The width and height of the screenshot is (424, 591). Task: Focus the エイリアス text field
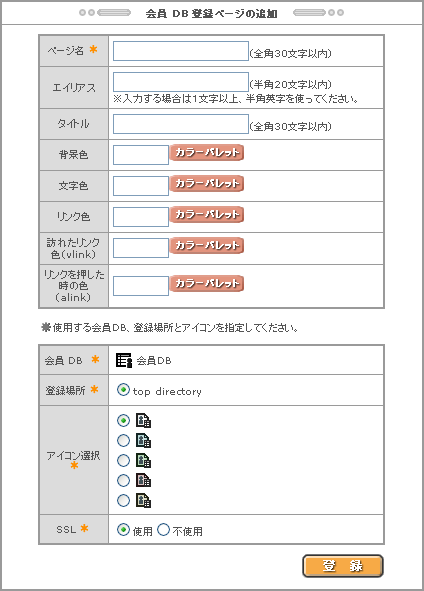click(181, 82)
